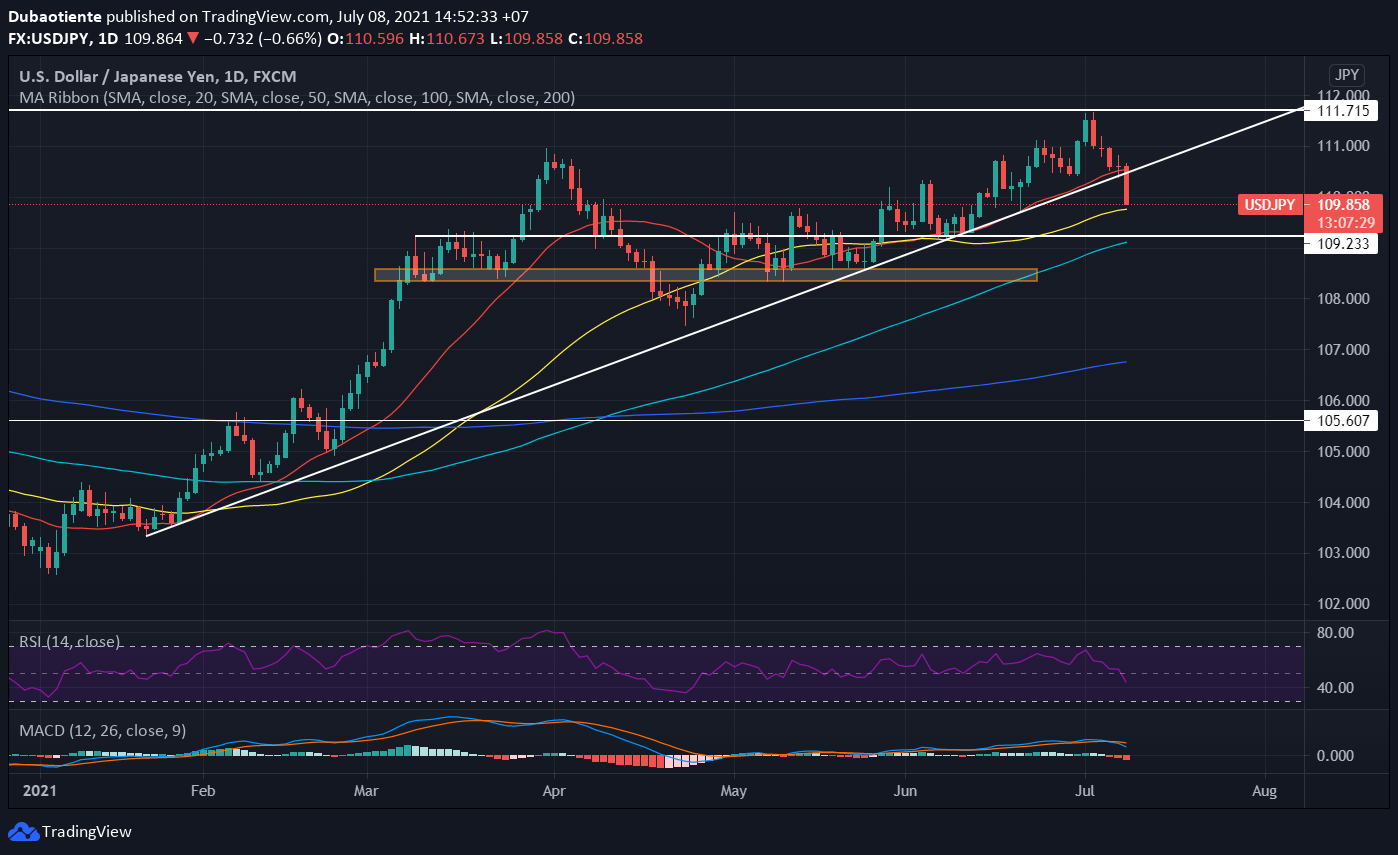Image resolution: width=1398 pixels, height=855 pixels.
Task: Click the 105.607 horizontal line price label
Action: (1341, 420)
